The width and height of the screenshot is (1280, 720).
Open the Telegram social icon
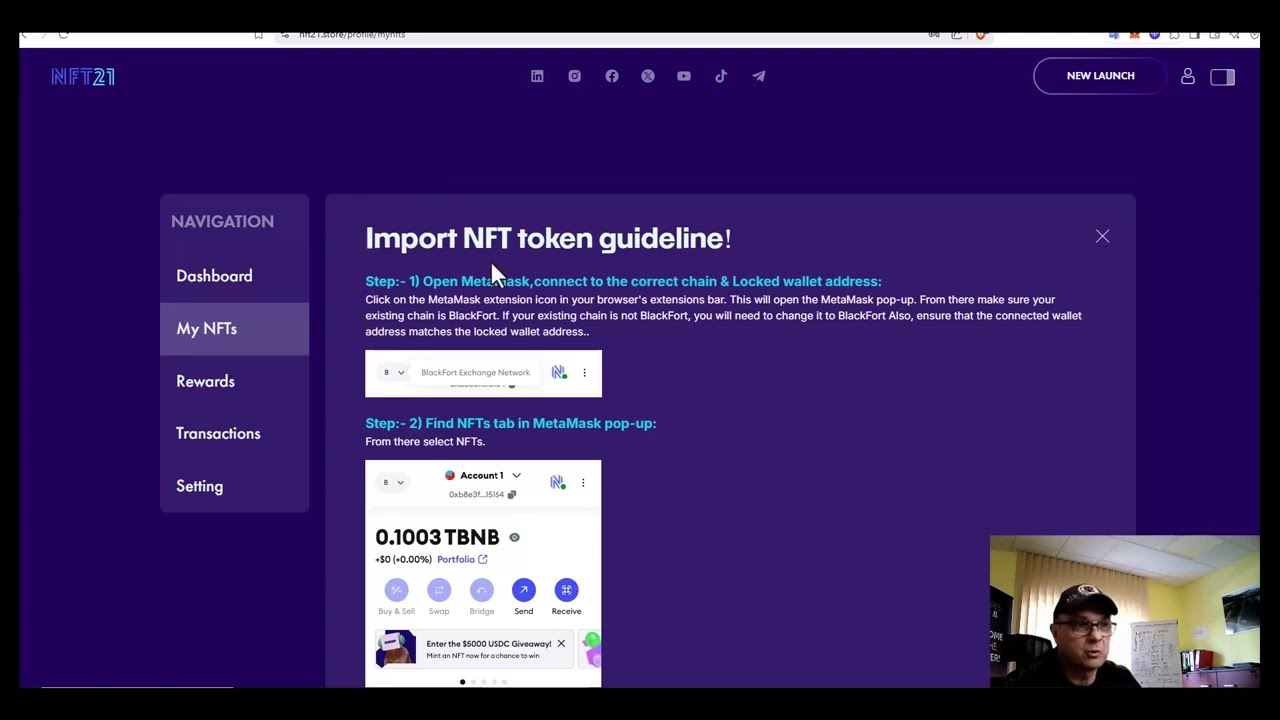[758, 76]
